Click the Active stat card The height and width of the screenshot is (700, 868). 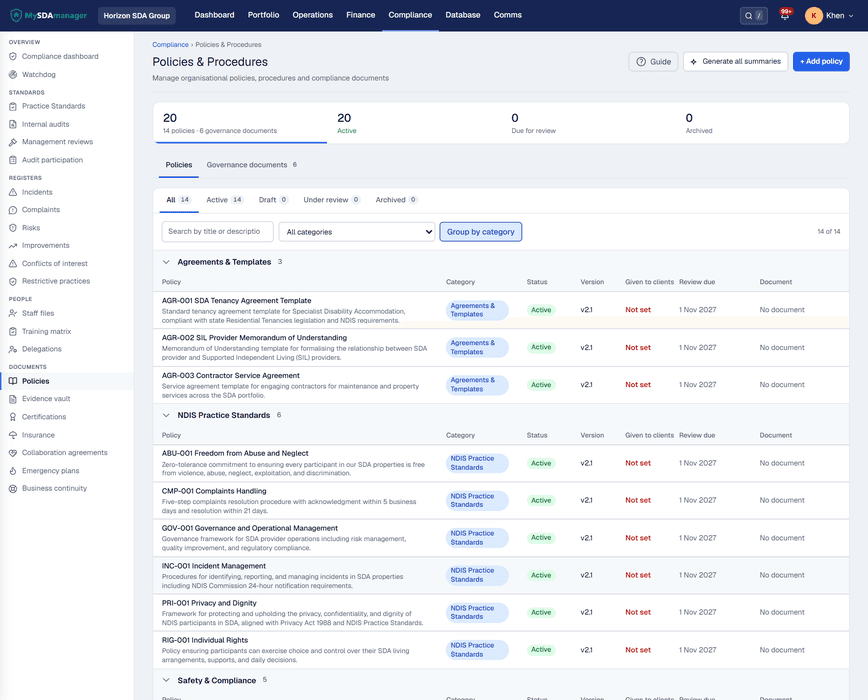click(414, 123)
